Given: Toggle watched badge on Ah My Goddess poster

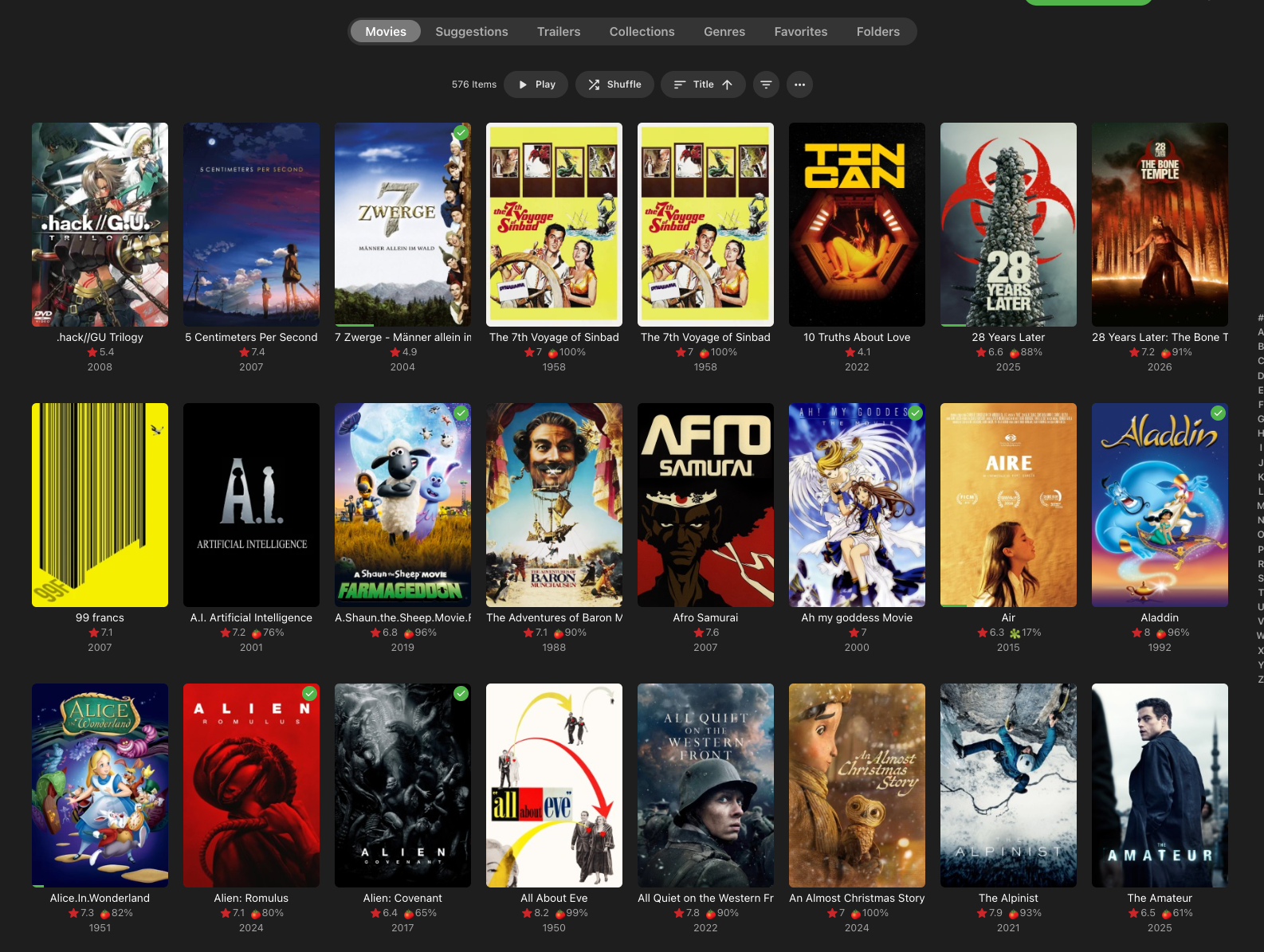Looking at the screenshot, I should tap(915, 413).
